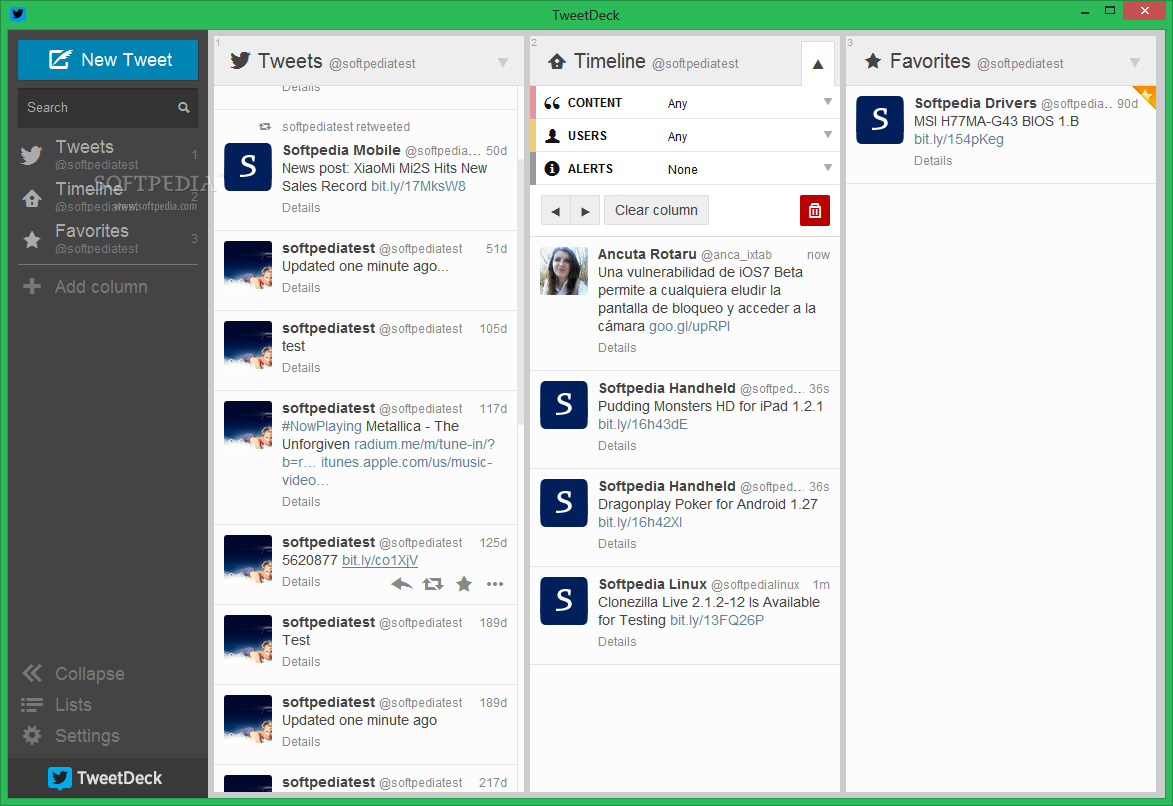This screenshot has width=1173, height=806.
Task: Click the CONTENT quote icon
Action: 552,103
